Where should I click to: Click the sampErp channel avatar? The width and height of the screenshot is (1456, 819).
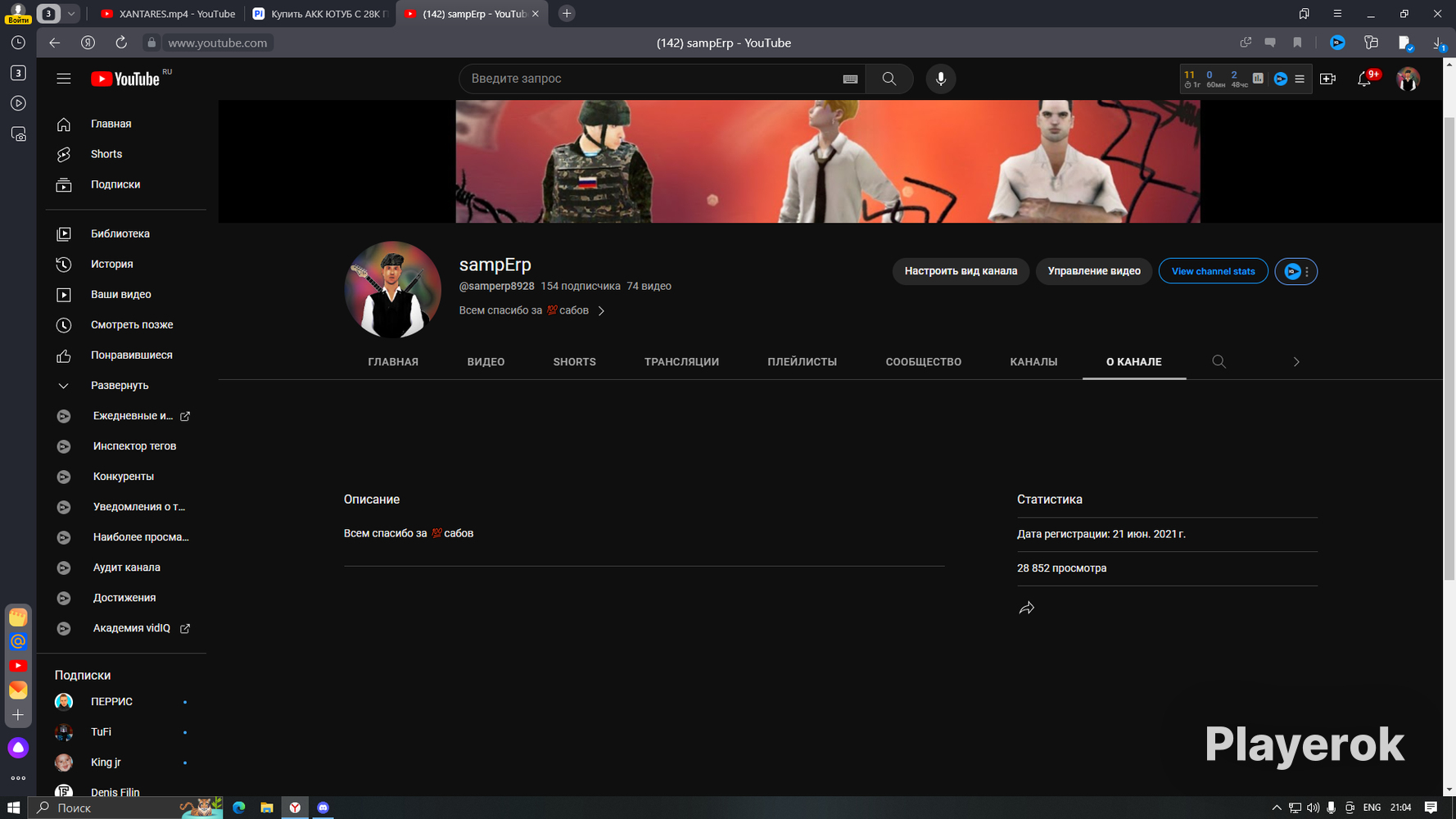[x=392, y=289]
